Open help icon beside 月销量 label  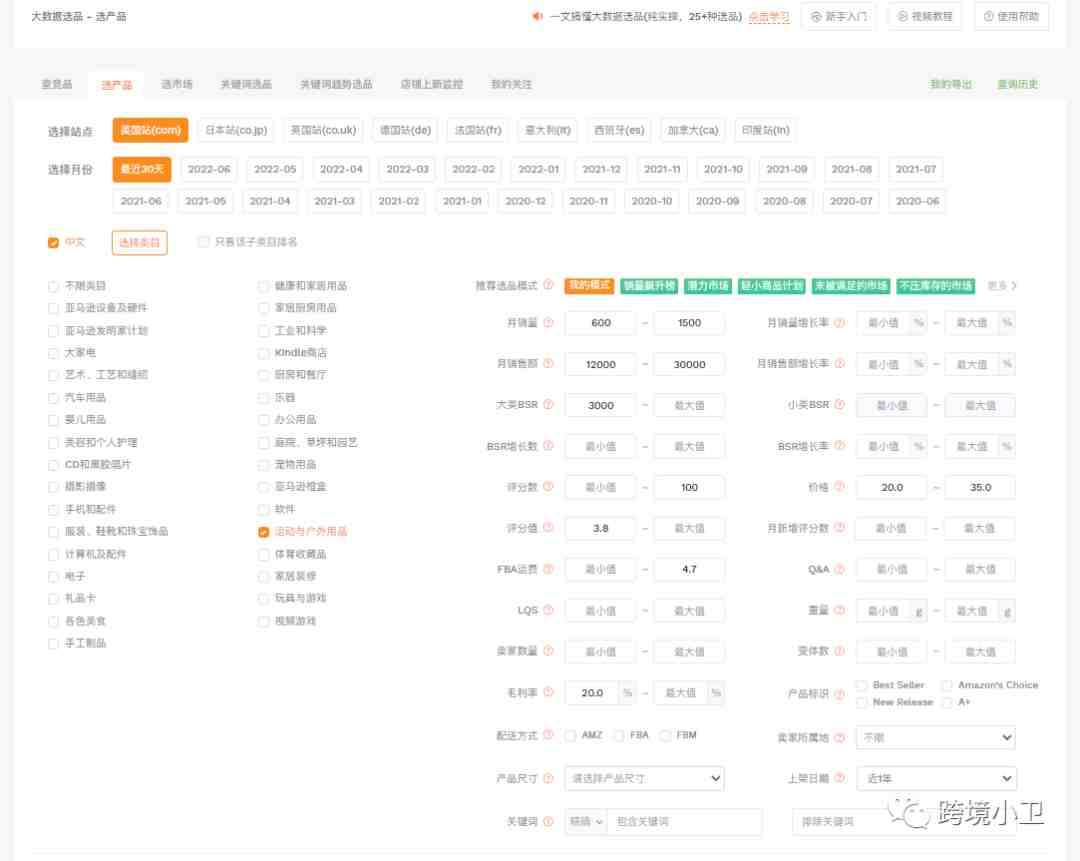click(x=548, y=322)
